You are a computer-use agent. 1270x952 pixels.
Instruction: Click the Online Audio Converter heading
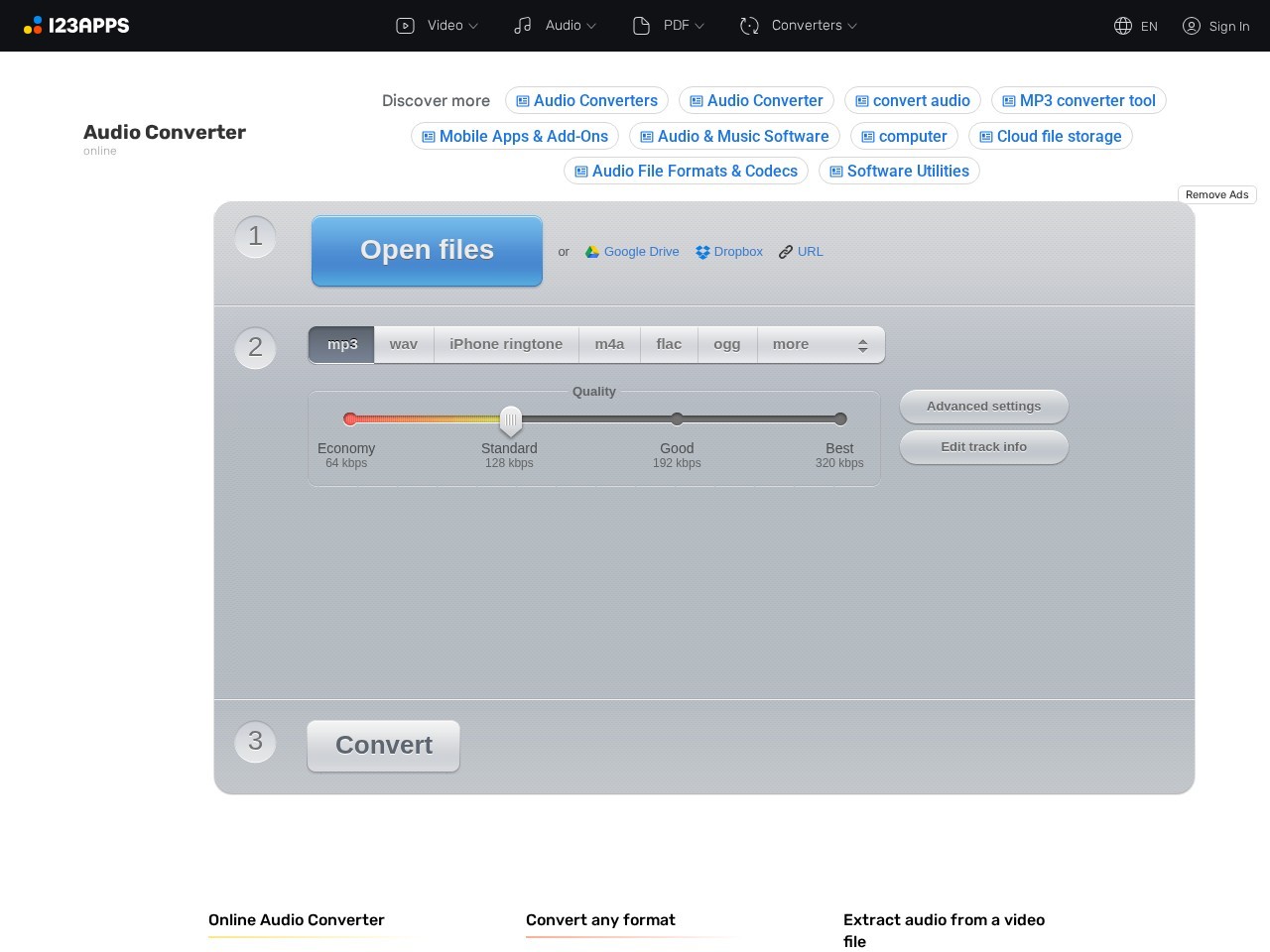point(296,920)
